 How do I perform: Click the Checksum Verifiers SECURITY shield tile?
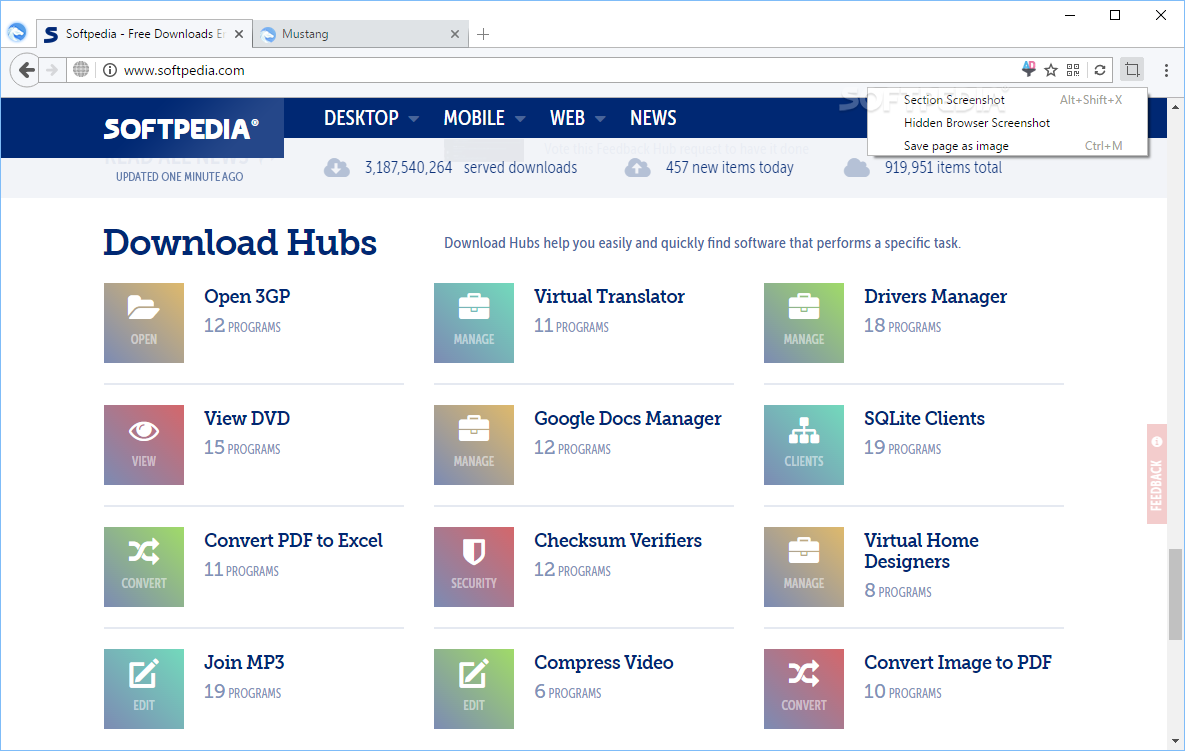coord(474,567)
